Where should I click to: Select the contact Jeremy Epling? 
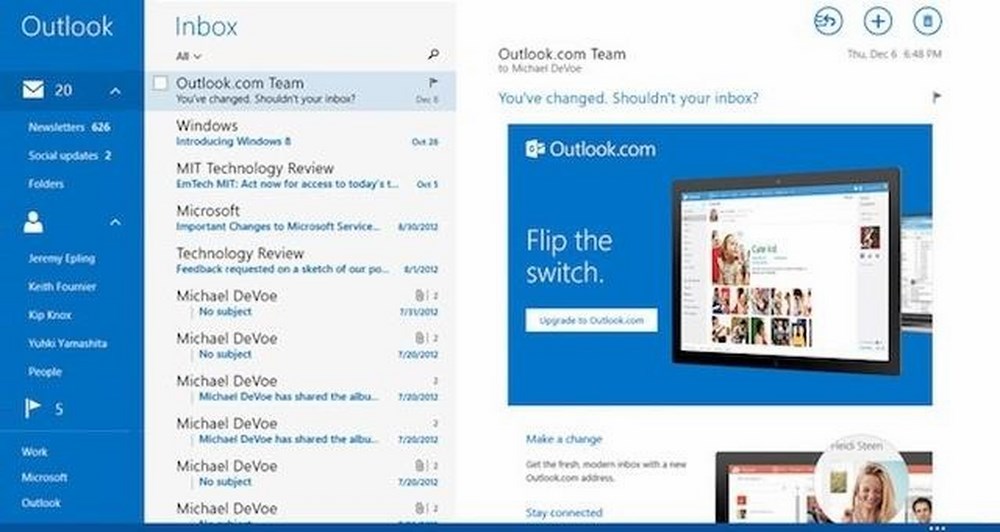[x=61, y=258]
